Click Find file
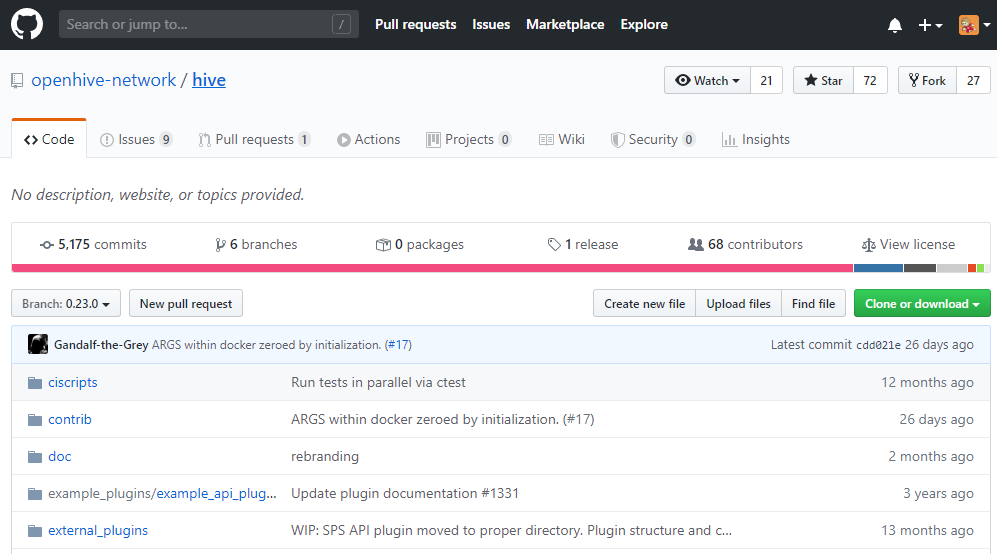 tap(813, 303)
